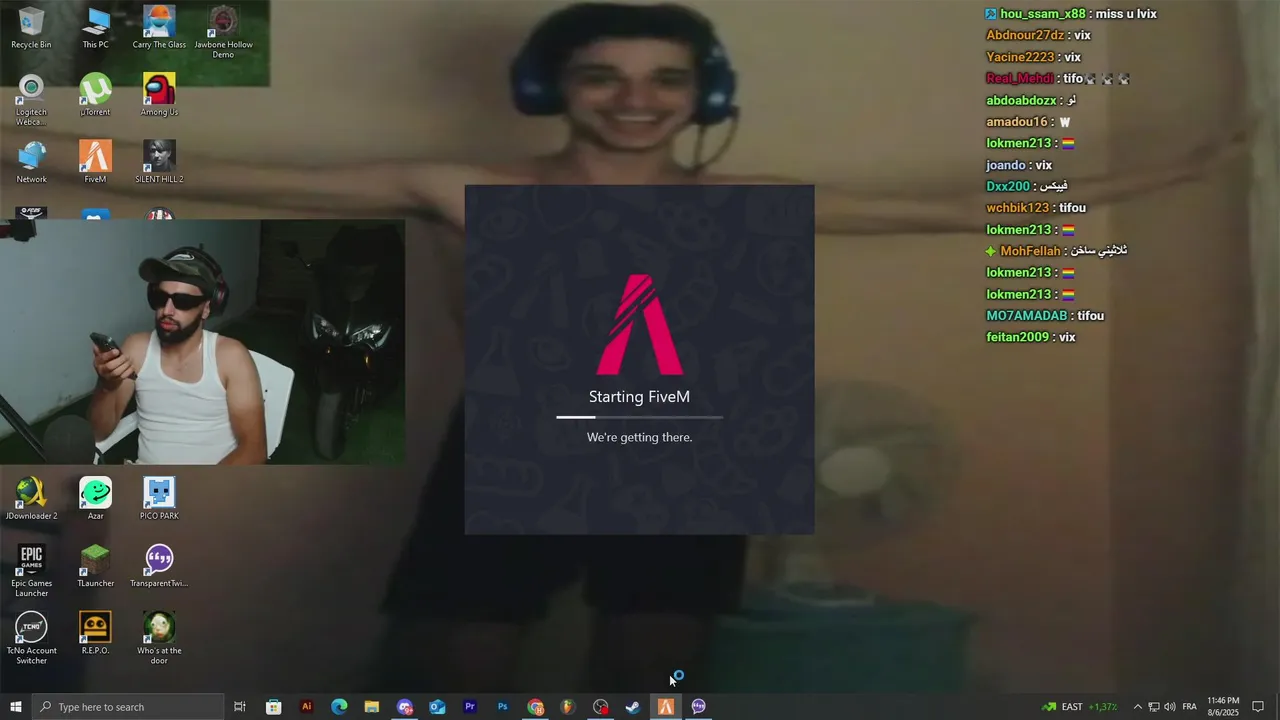Image resolution: width=1280 pixels, height=720 pixels.
Task: Open OBS Studio taskbar icon
Action: tap(600, 707)
